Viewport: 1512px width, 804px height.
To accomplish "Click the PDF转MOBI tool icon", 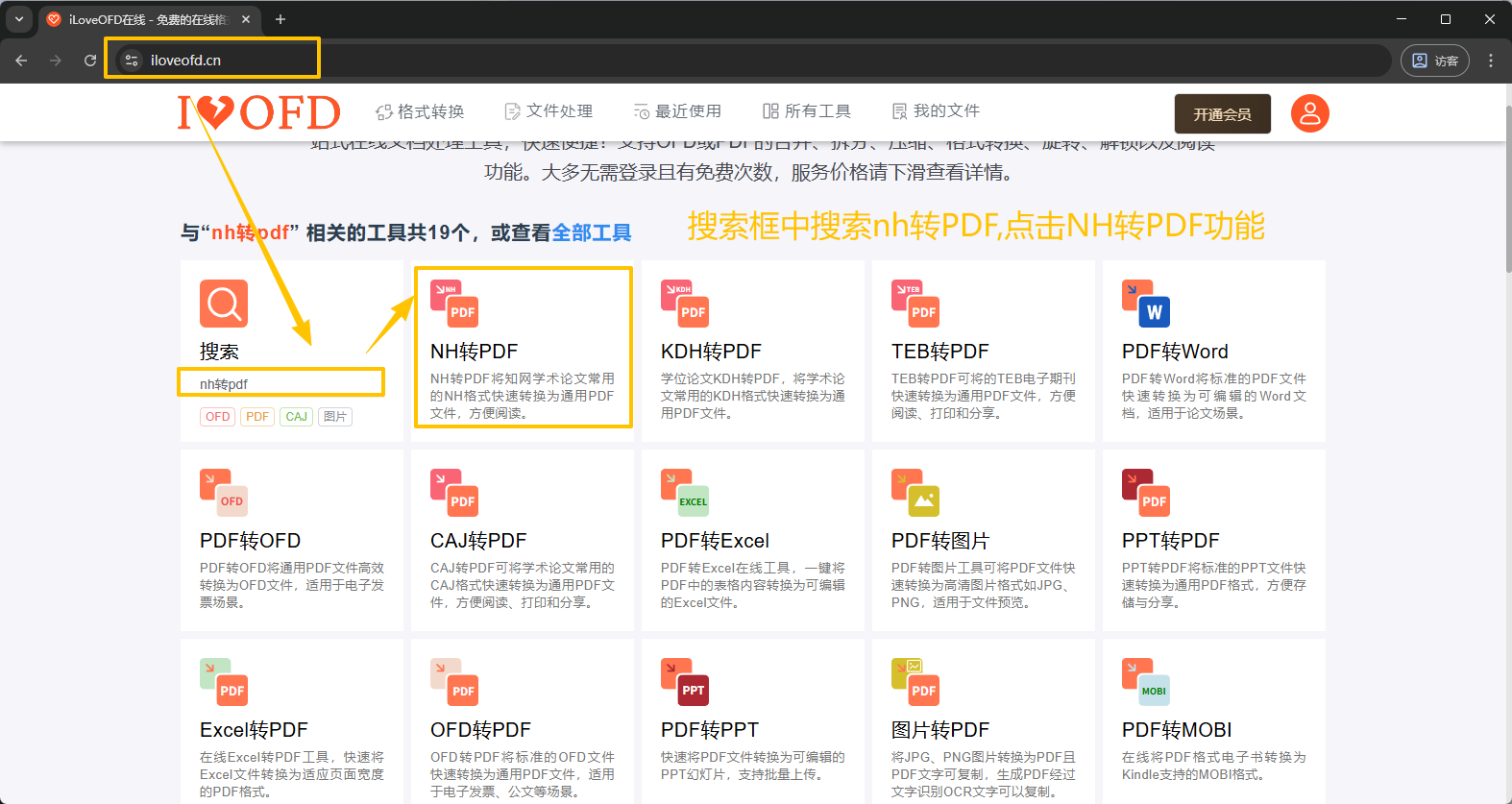I will click(x=1146, y=682).
